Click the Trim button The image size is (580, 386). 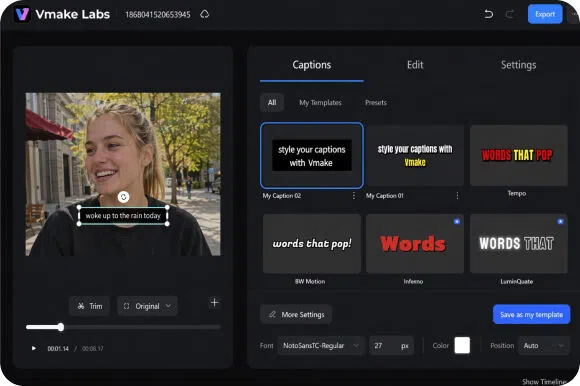click(x=90, y=306)
